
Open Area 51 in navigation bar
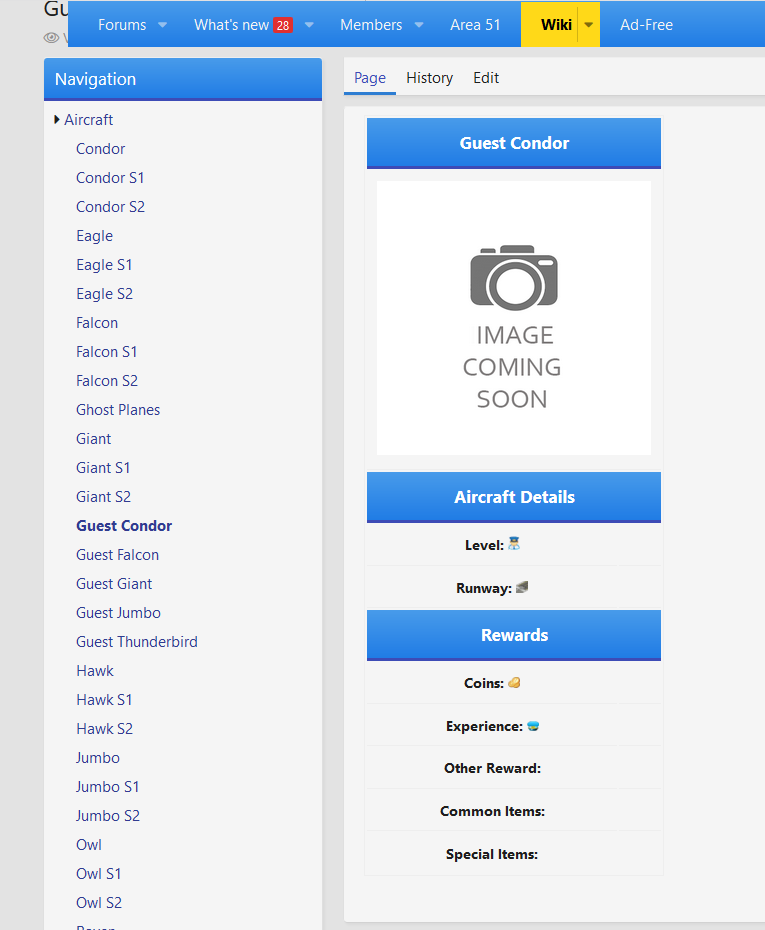tap(475, 25)
